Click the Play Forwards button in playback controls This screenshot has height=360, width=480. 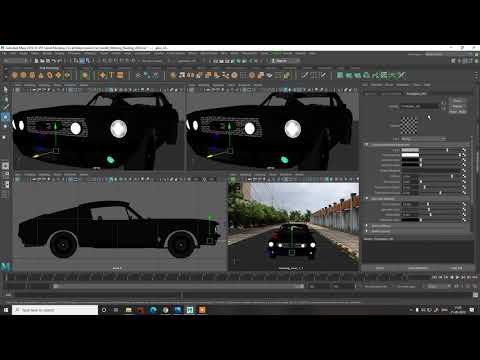click(x=458, y=277)
